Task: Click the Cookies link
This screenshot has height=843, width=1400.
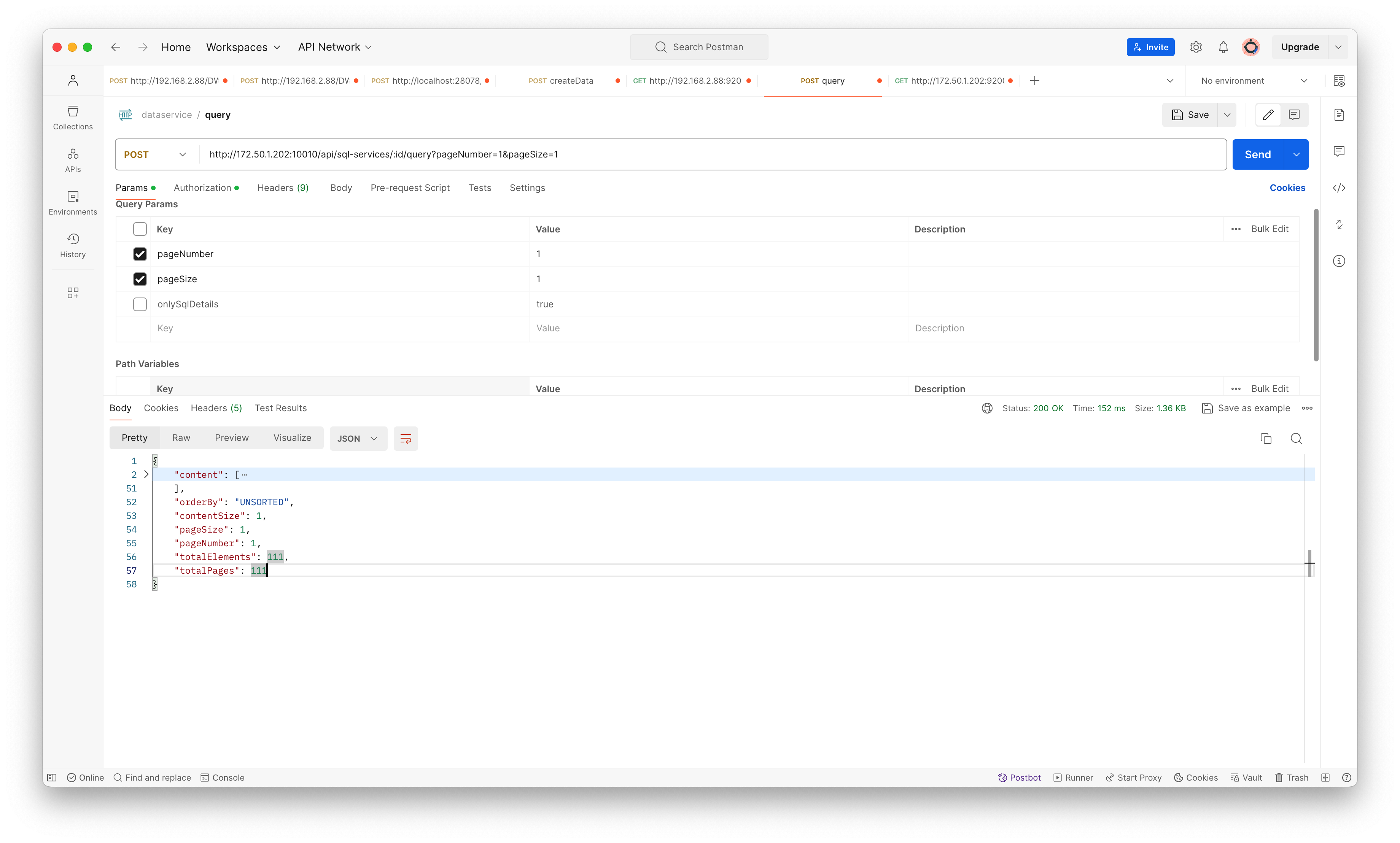Action: [1287, 188]
